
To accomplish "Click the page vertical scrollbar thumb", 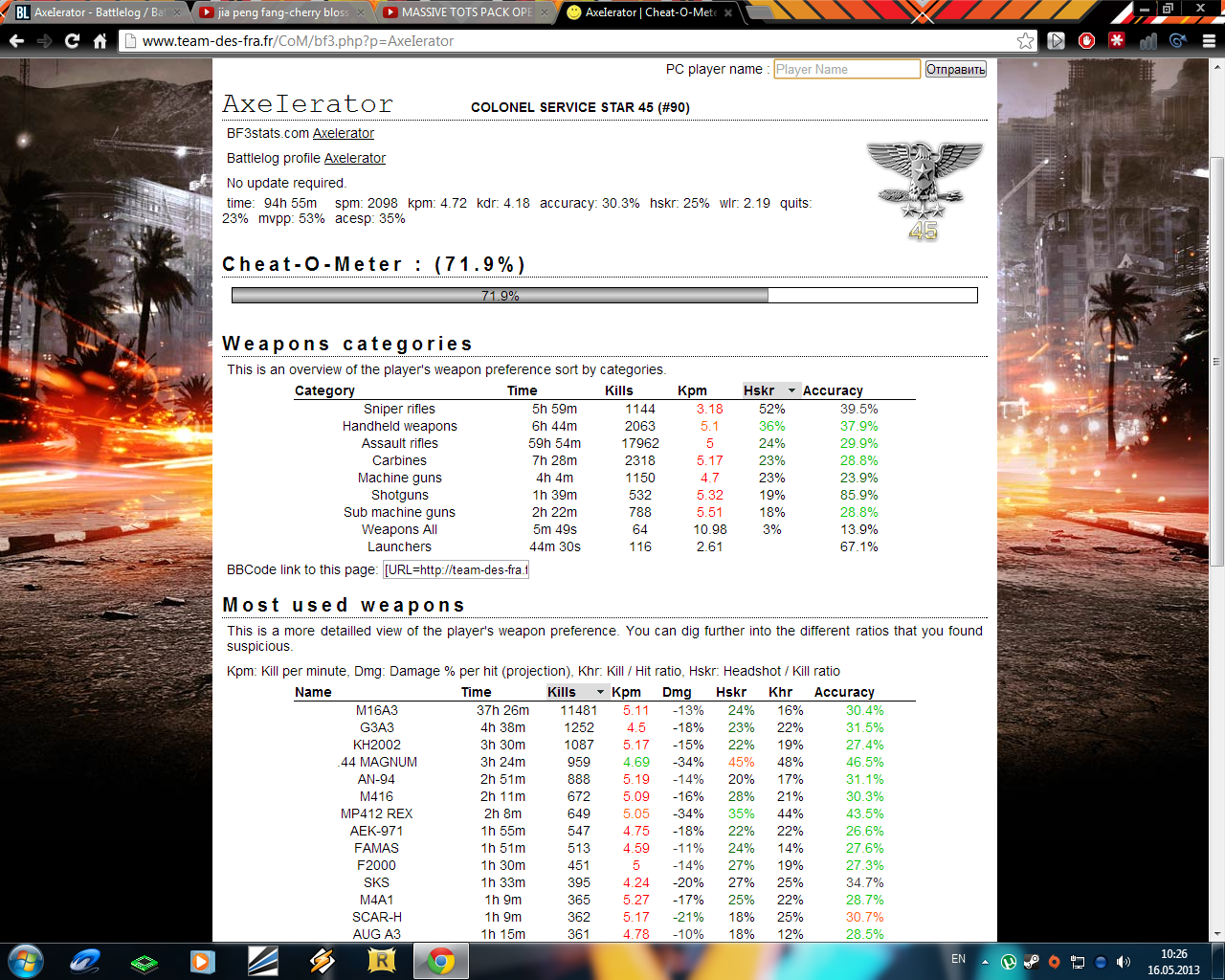I will (x=1216, y=362).
